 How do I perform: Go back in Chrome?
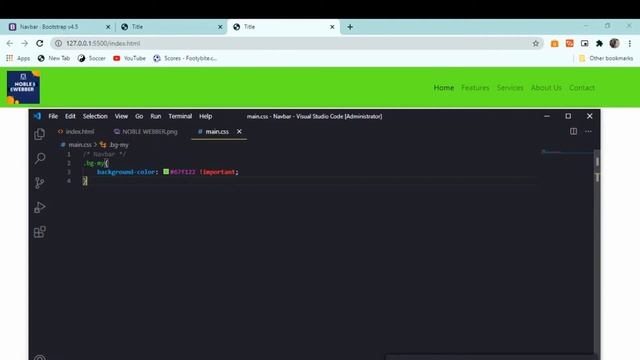10,43
